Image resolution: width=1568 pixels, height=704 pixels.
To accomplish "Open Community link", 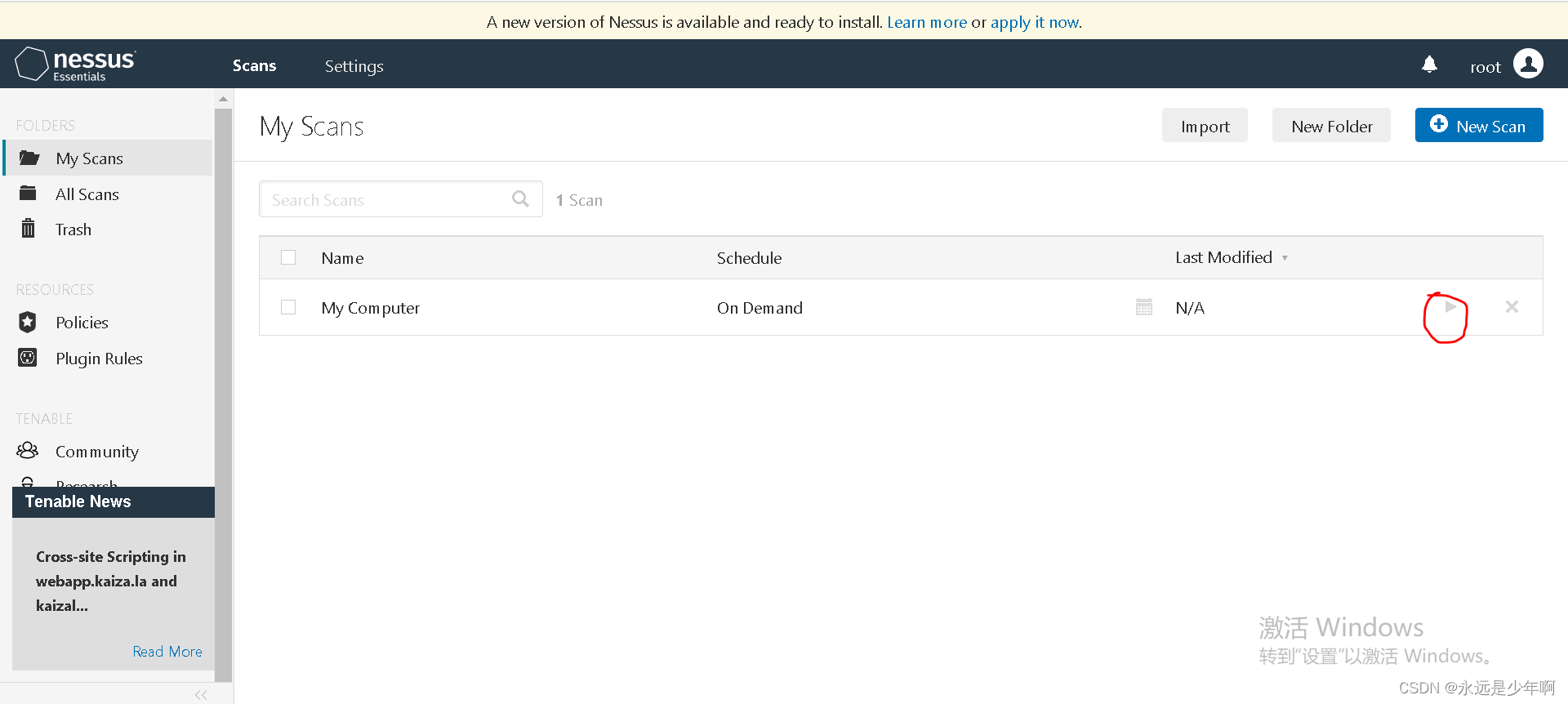I will (x=96, y=452).
